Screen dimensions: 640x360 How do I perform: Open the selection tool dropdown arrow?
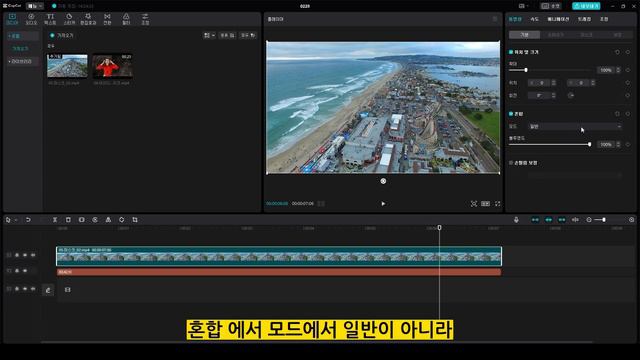point(16,220)
